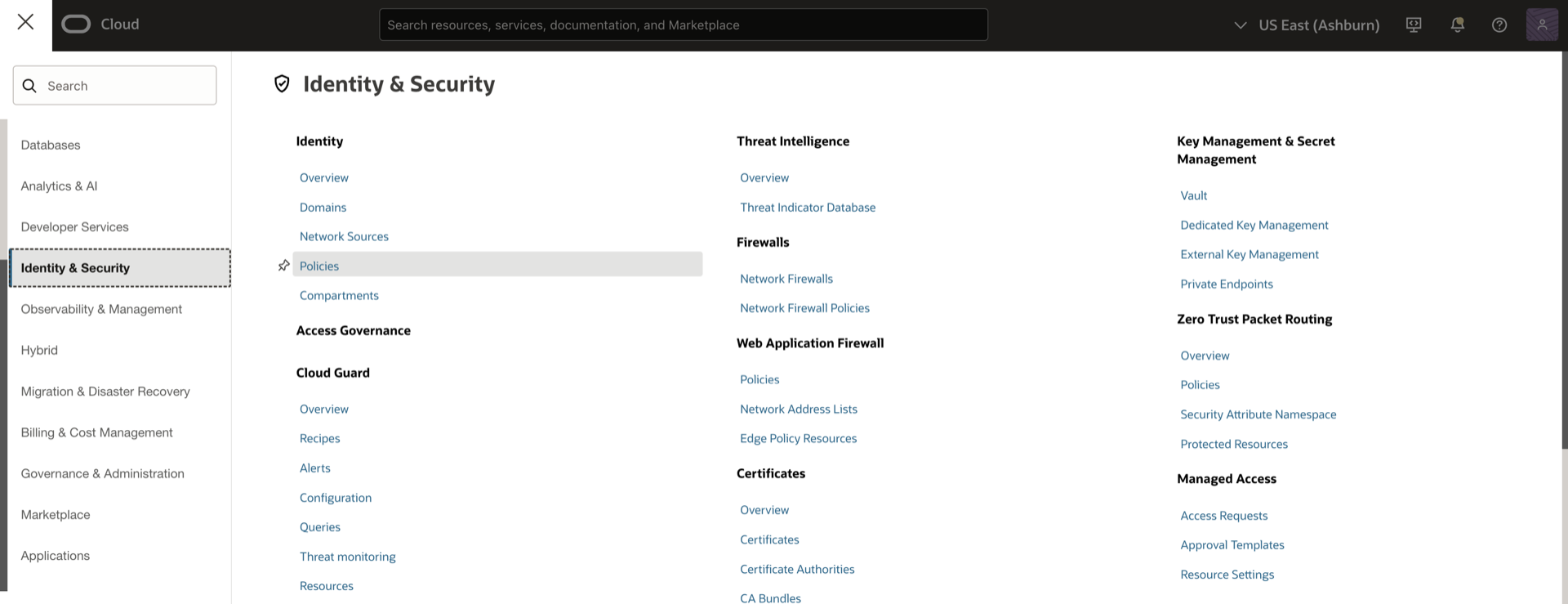1568x604 pixels.
Task: Open Edge Policy Resources
Action: tap(798, 438)
